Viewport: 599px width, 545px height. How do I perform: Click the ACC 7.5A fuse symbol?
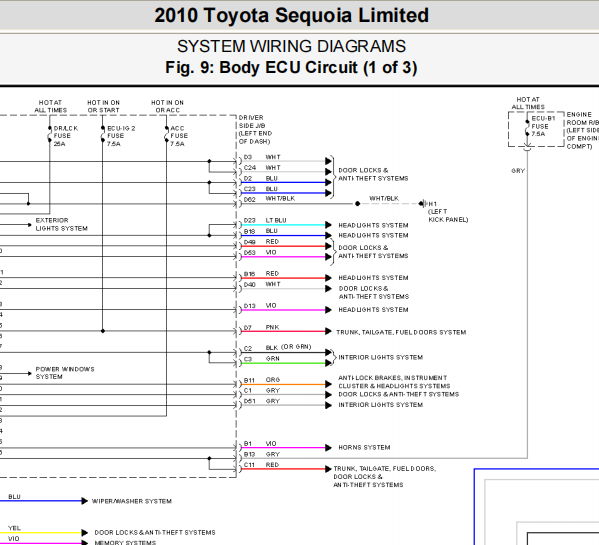tap(167, 134)
